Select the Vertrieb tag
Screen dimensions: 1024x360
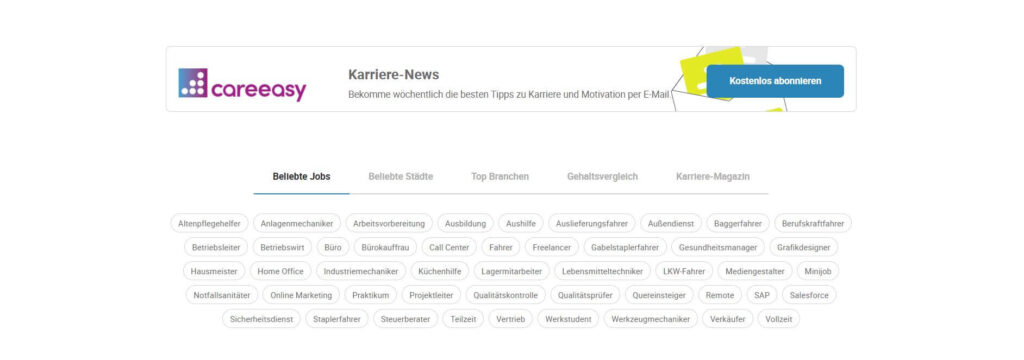pos(511,319)
